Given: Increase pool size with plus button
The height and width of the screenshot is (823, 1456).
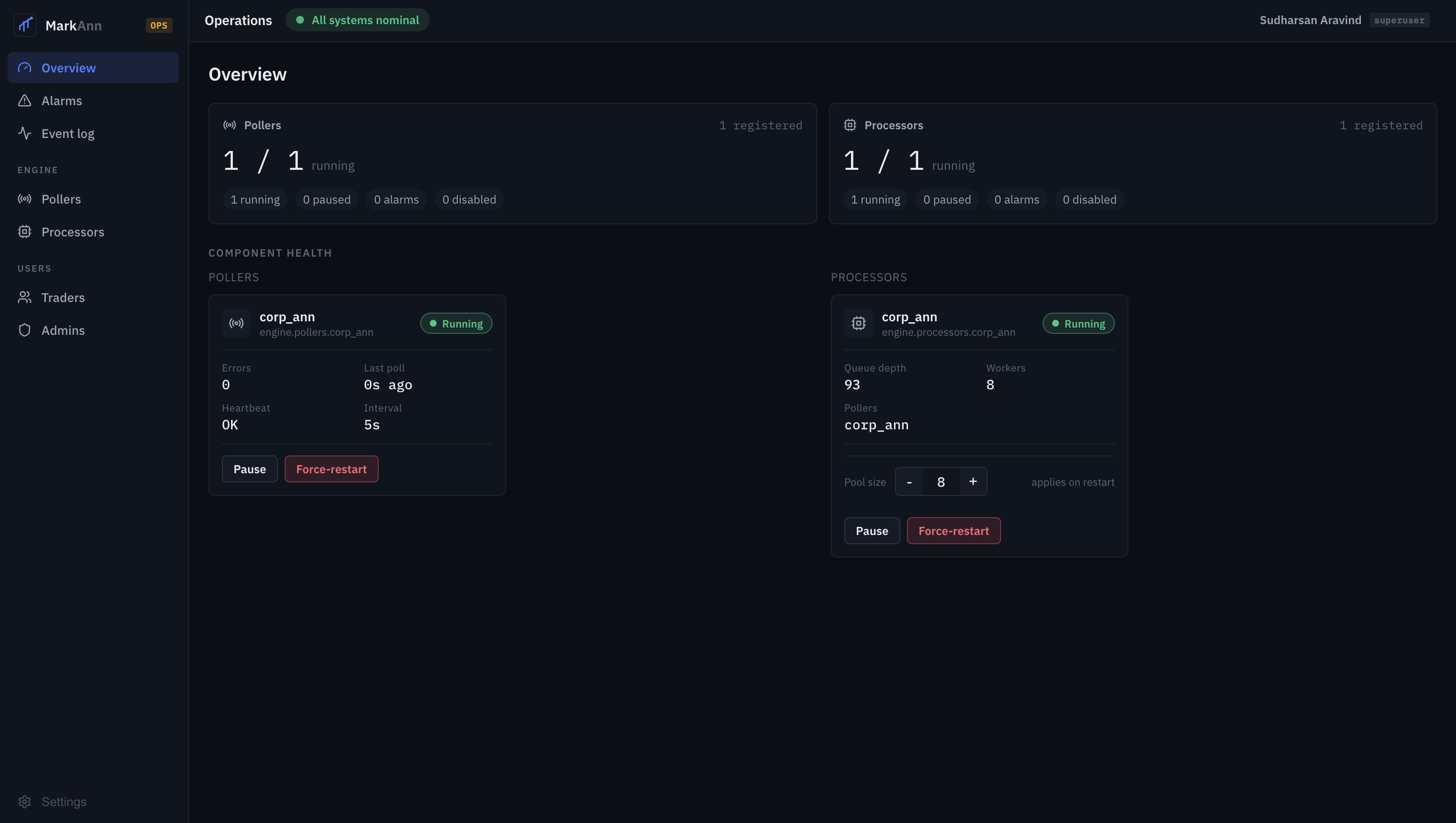Looking at the screenshot, I should tap(973, 481).
